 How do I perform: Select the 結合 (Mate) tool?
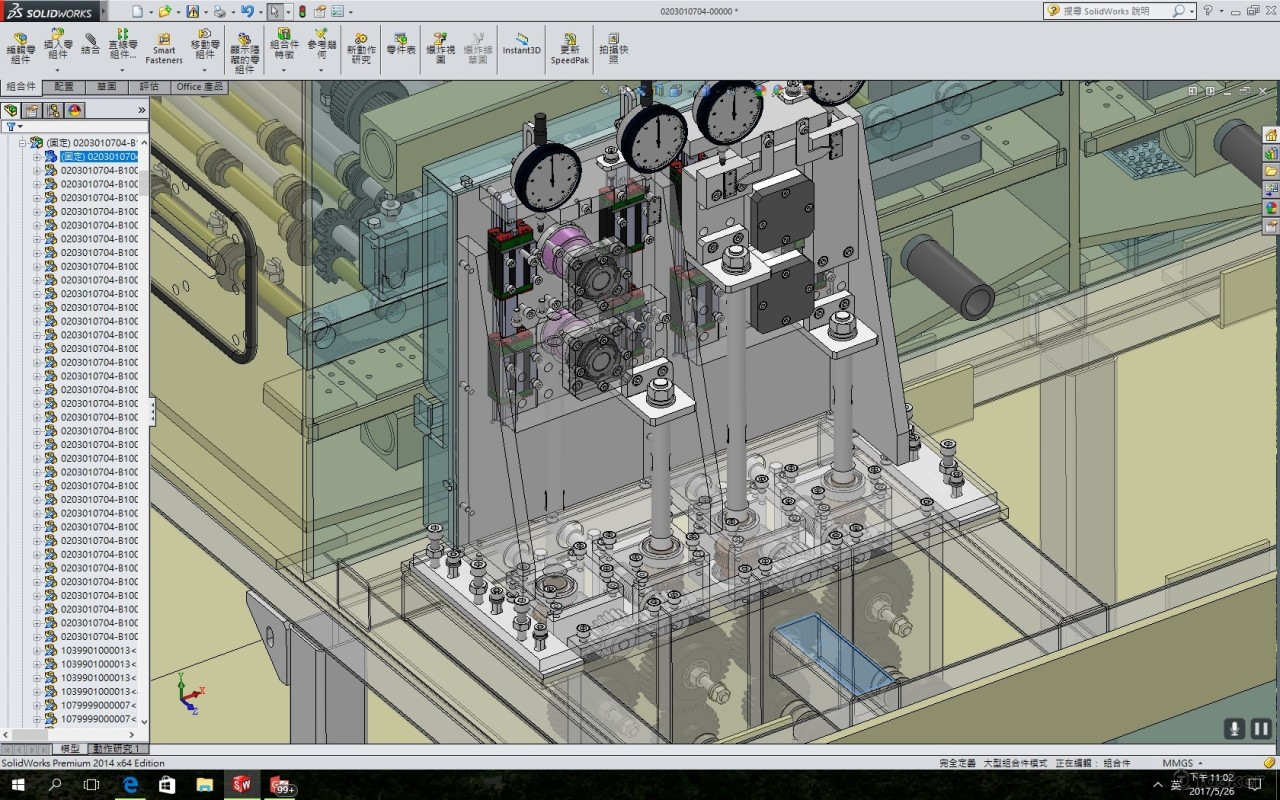90,44
